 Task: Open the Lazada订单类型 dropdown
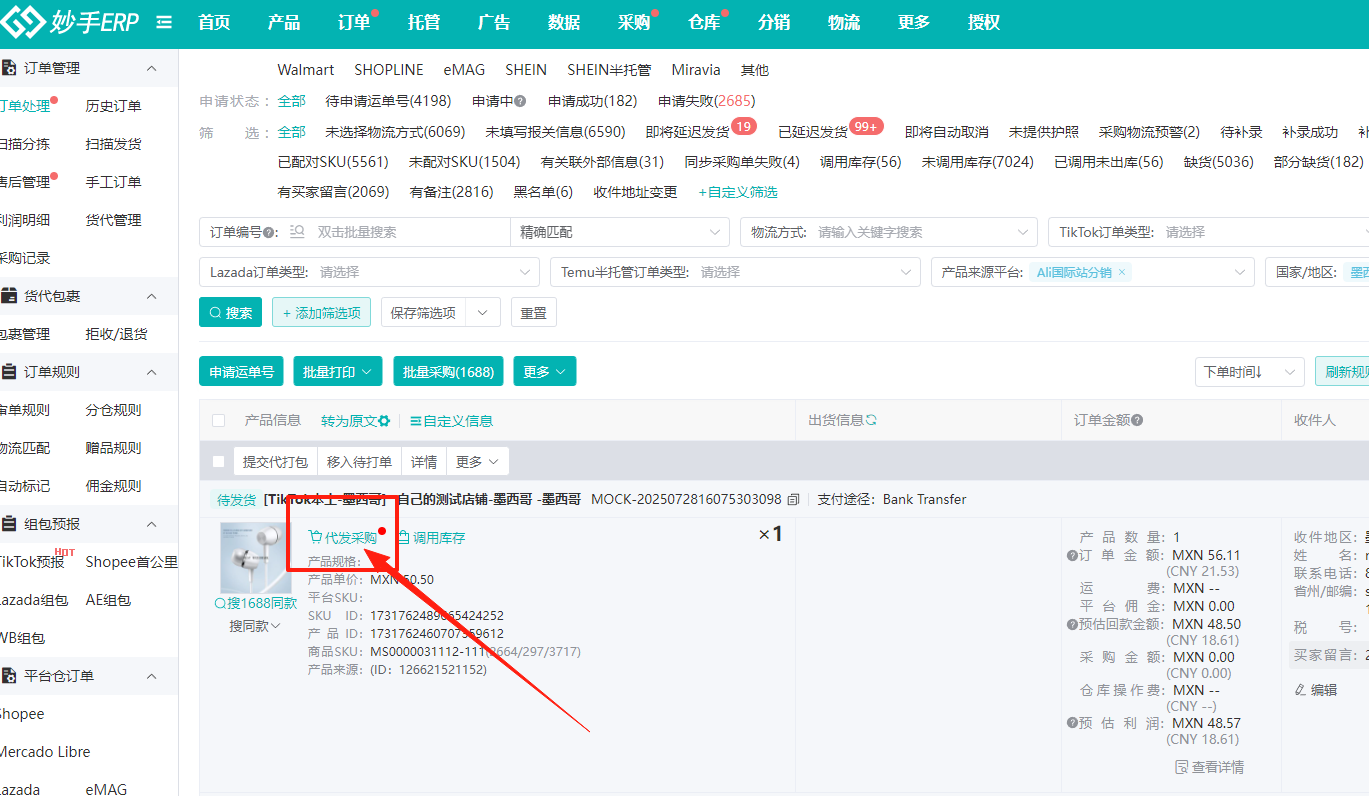(369, 272)
